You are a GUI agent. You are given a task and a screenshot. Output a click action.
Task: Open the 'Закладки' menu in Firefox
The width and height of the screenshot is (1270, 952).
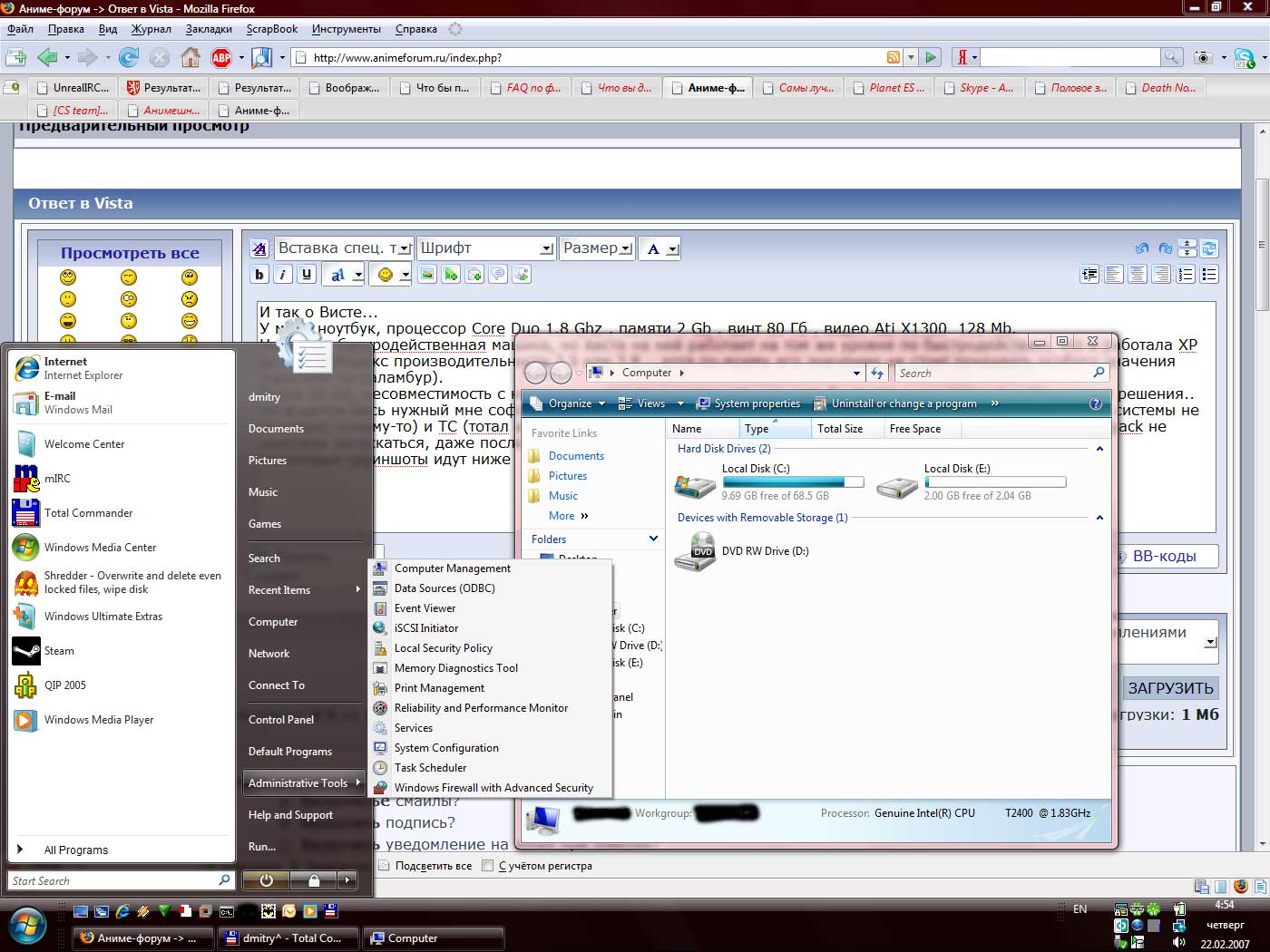[x=209, y=29]
